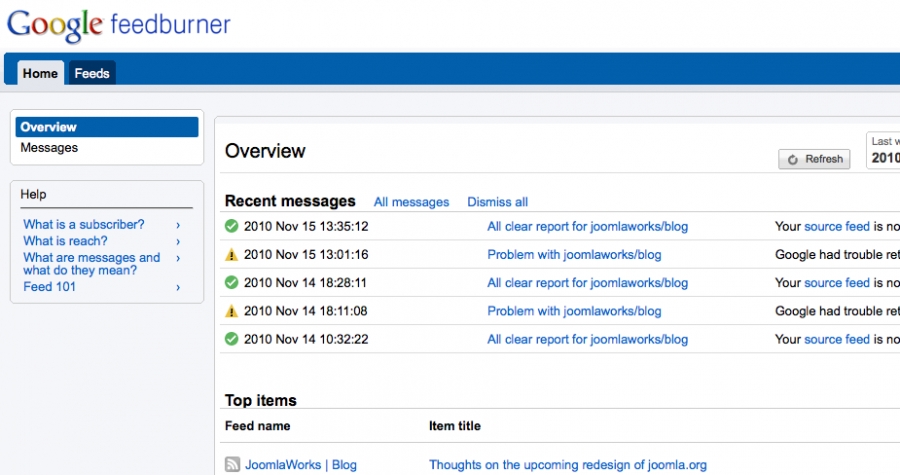Expand arrow next to What is reach?
Image resolution: width=900 pixels, height=475 pixels.
pos(178,242)
